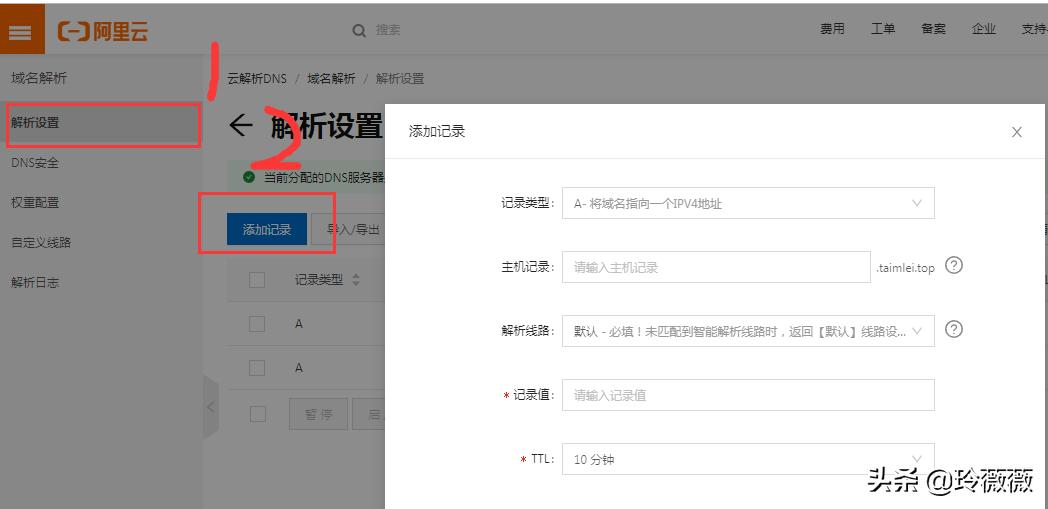The width and height of the screenshot is (1048, 509).
Task: Open 权重配置 in the sidebar
Action: click(35, 202)
